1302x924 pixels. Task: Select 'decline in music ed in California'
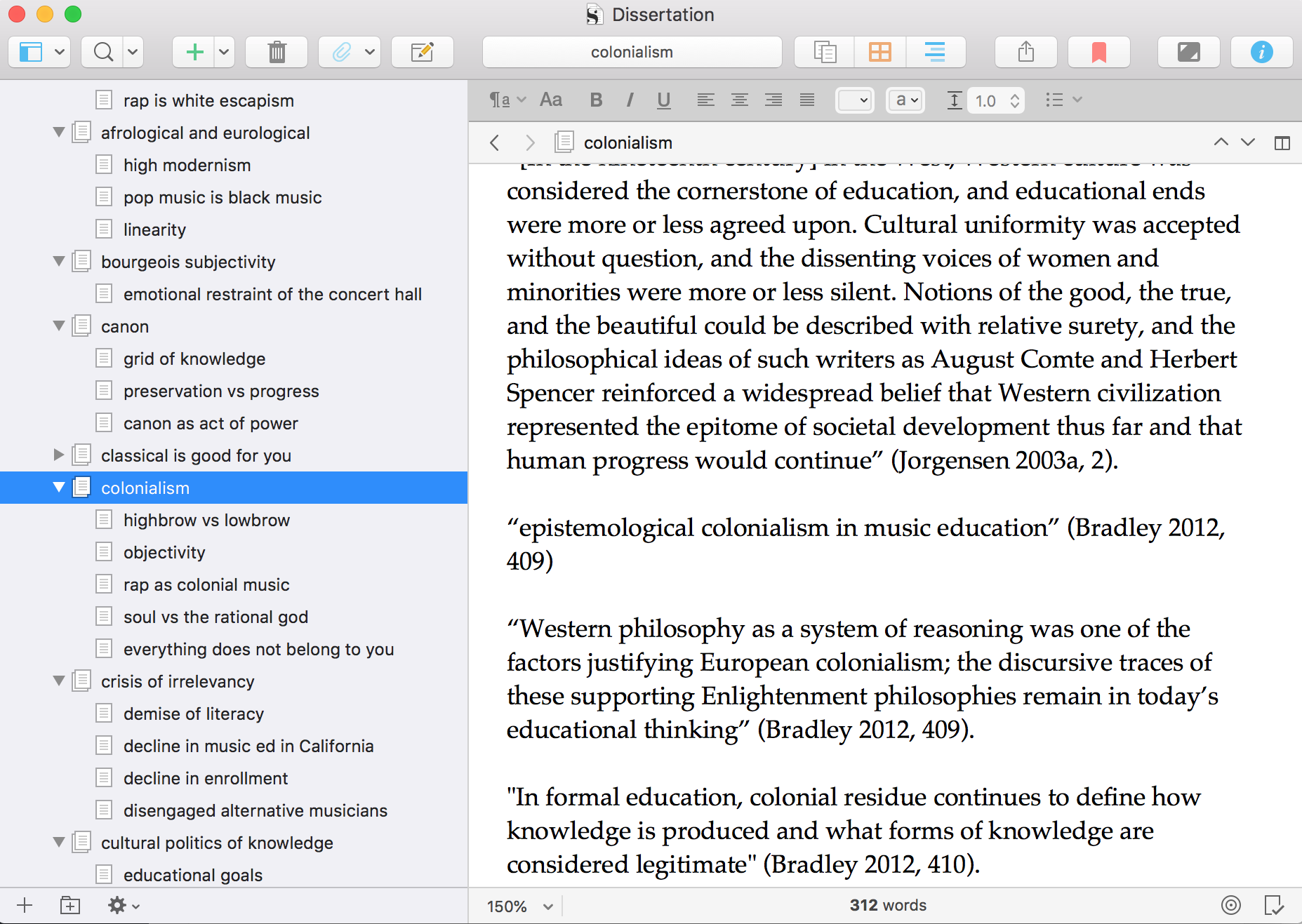click(234, 746)
